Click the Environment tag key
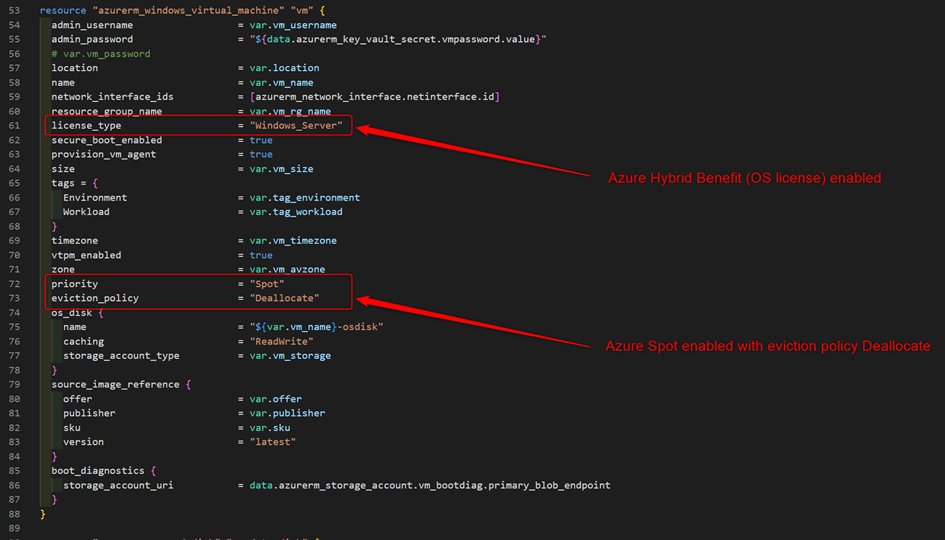The image size is (945, 540). click(95, 197)
